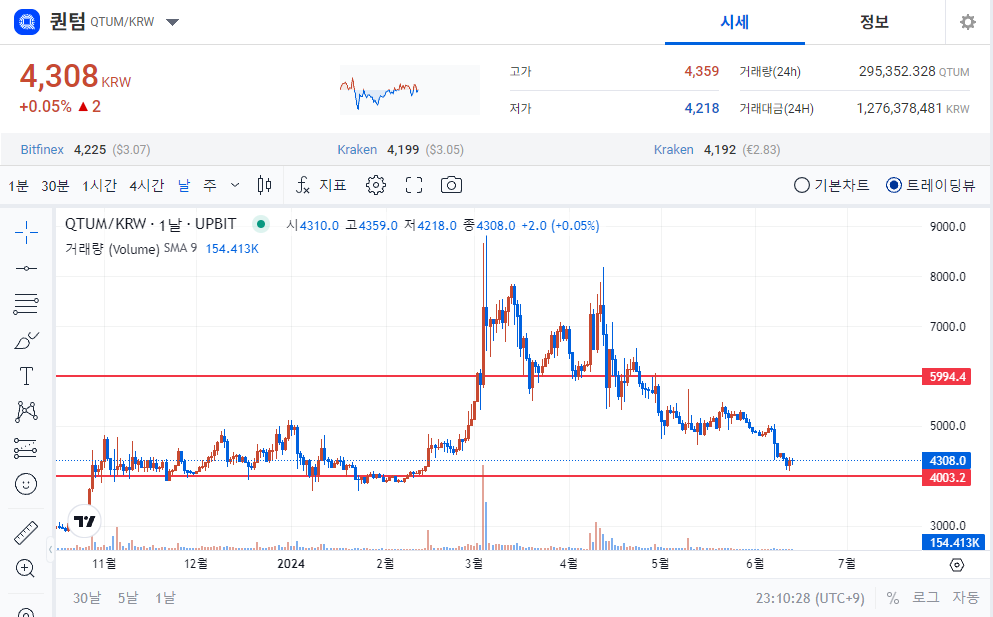Screen dimensions: 993x617
Task: Open price scale settings icon
Action: pos(957,564)
